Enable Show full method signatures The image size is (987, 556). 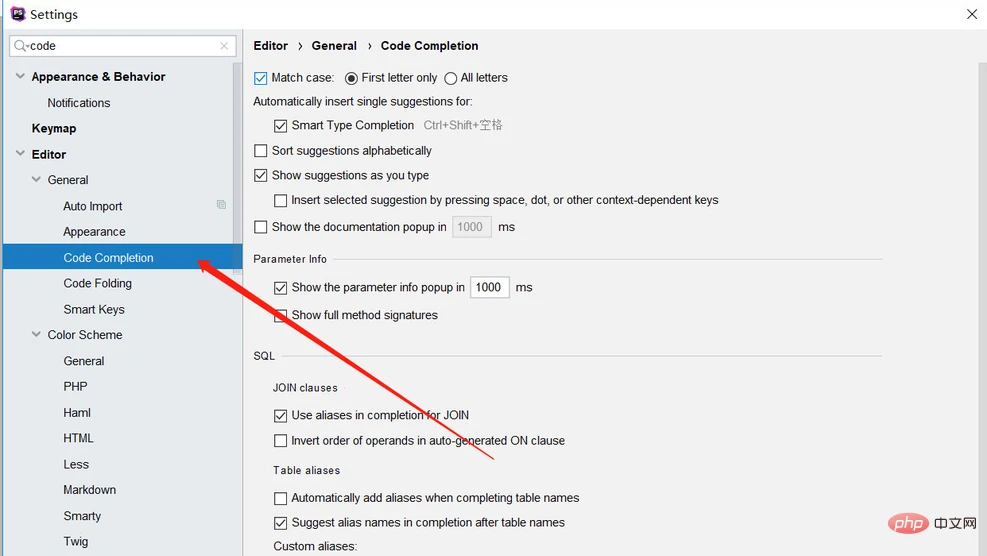(281, 316)
